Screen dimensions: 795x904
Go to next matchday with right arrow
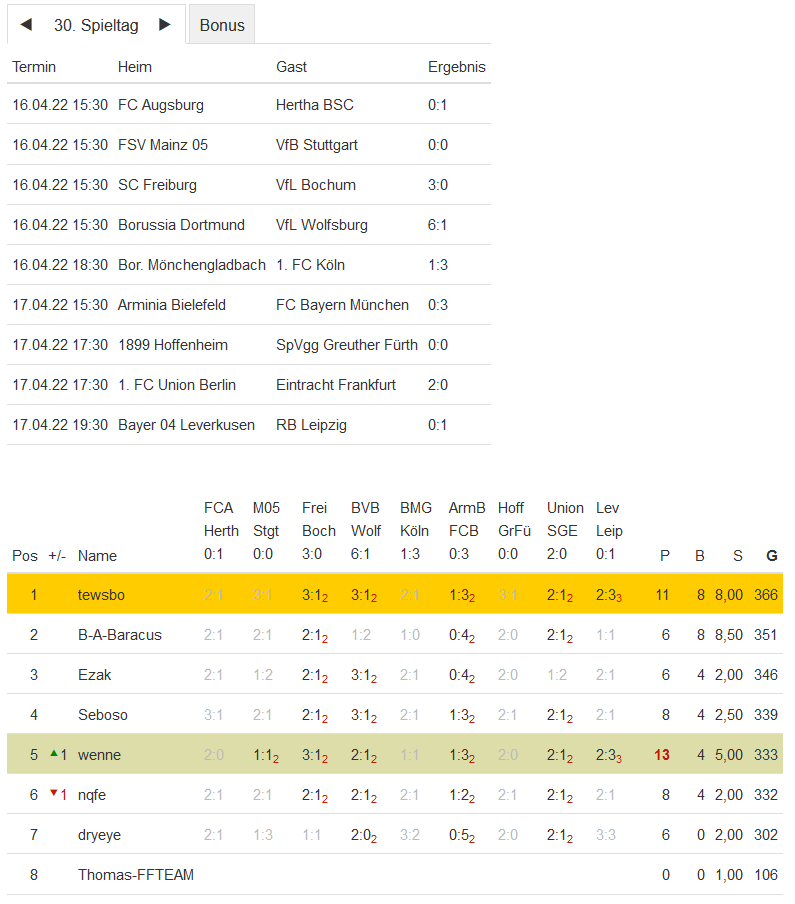(x=165, y=25)
